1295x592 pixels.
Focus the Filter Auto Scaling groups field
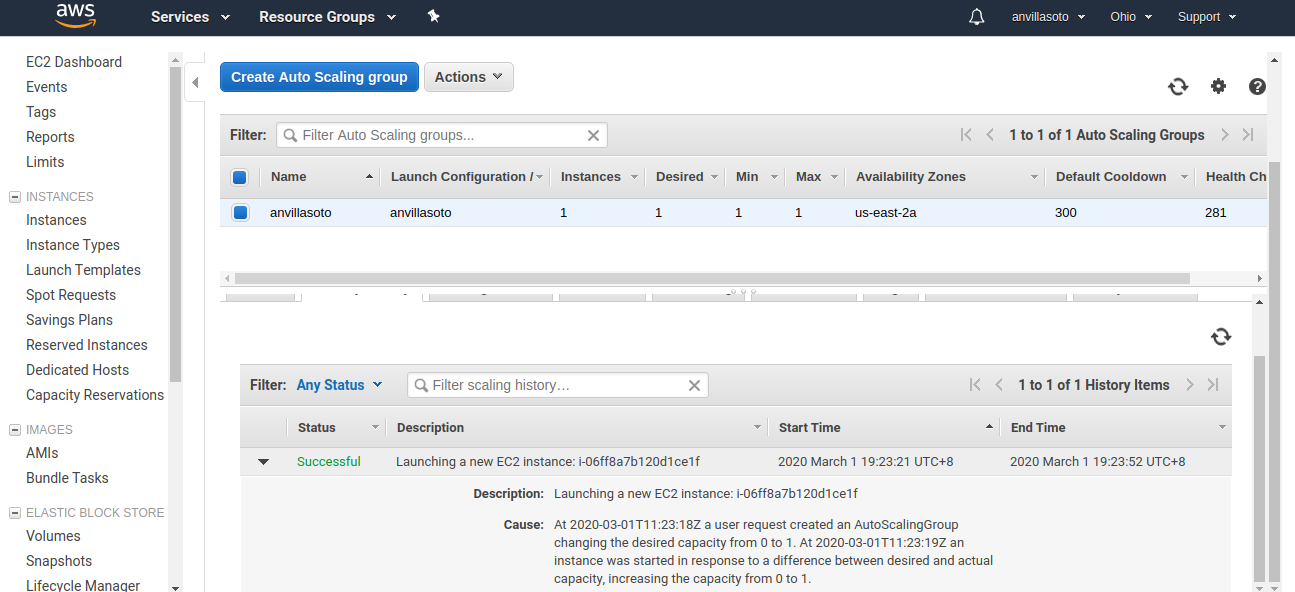click(441, 135)
